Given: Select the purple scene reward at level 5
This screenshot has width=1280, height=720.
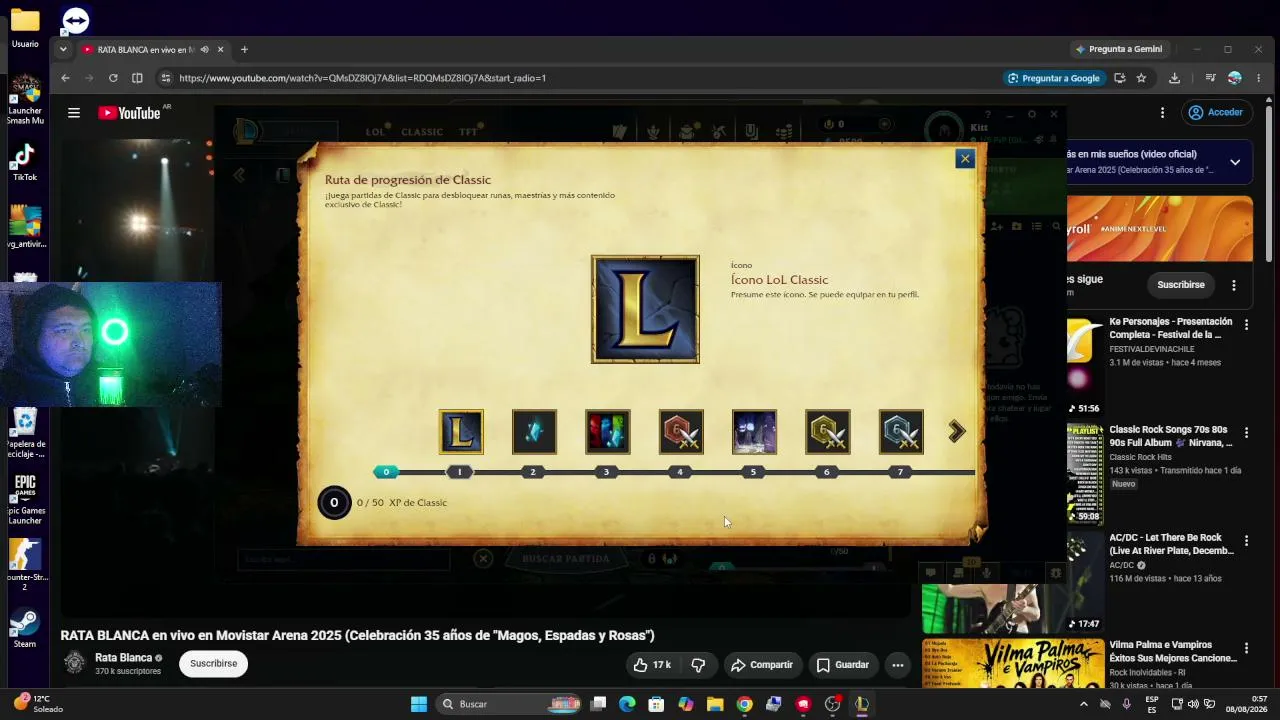Looking at the screenshot, I should coord(754,432).
